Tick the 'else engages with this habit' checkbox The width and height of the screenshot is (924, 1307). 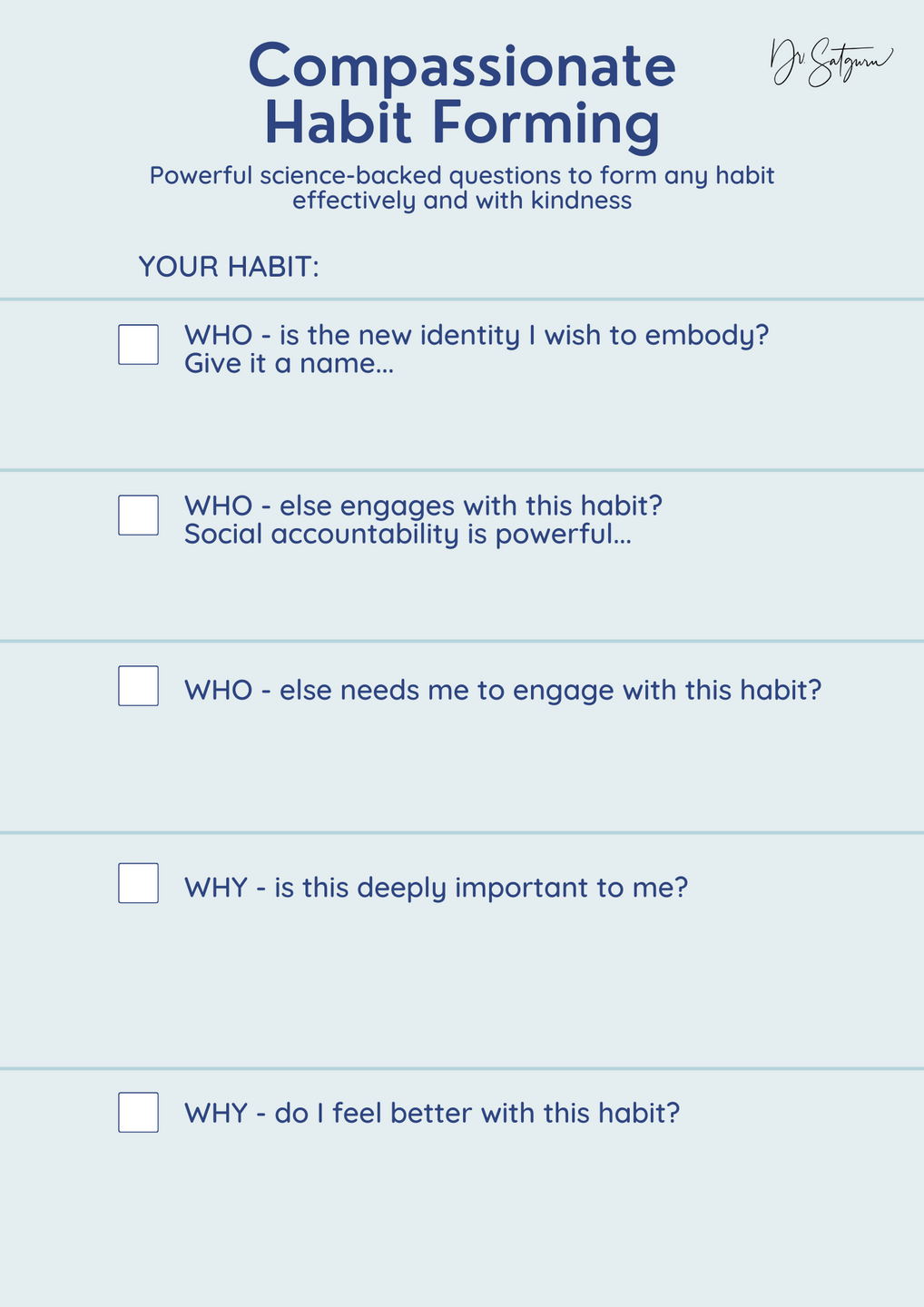click(138, 516)
